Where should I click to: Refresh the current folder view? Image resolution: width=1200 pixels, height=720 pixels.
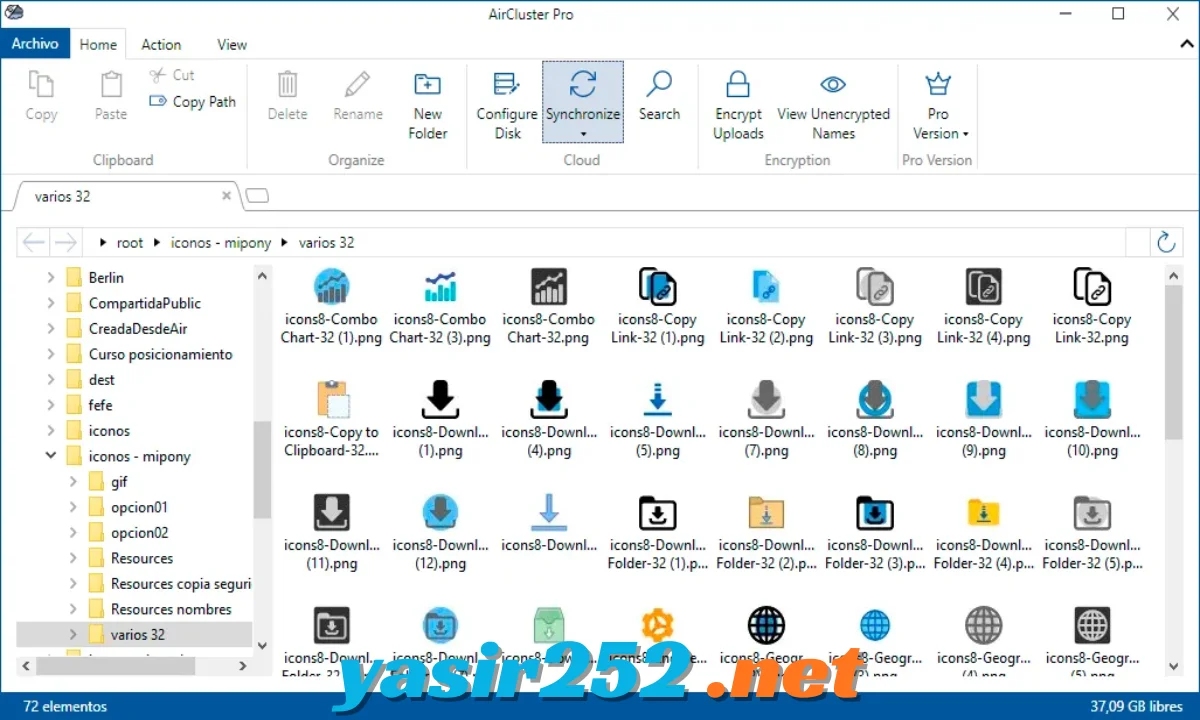[1165, 242]
